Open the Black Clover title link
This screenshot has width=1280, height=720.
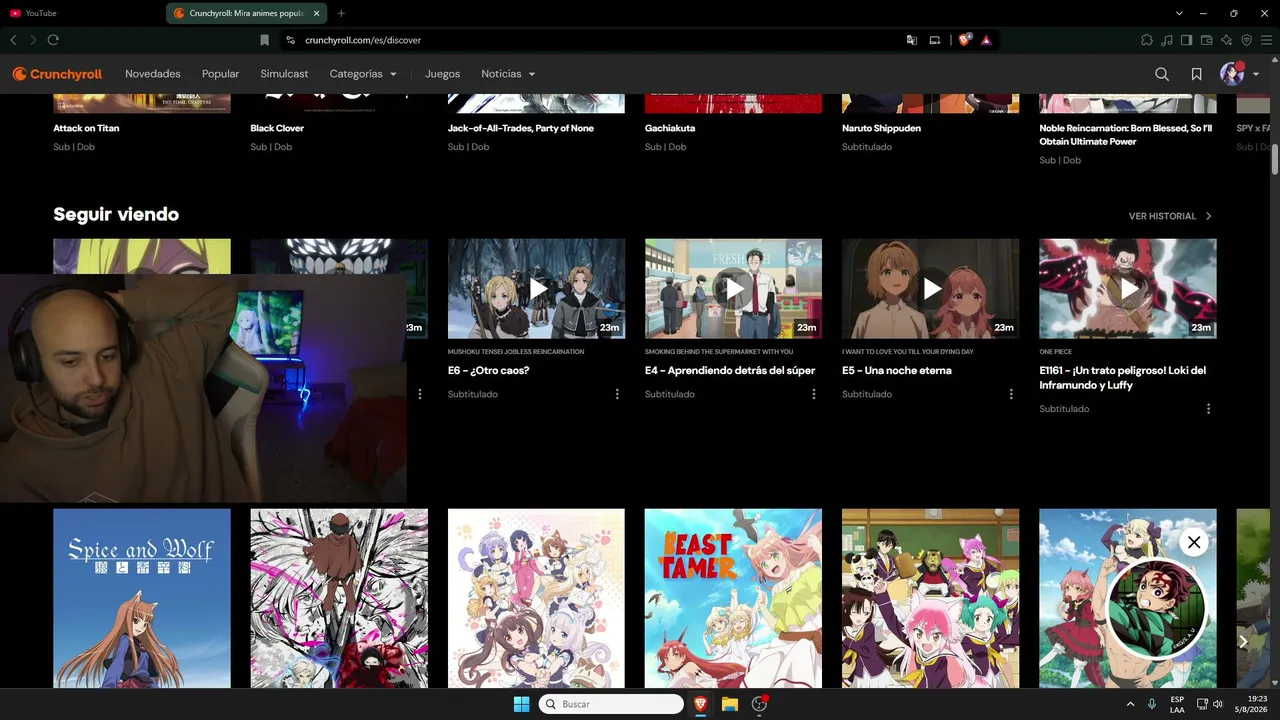pyautogui.click(x=277, y=128)
